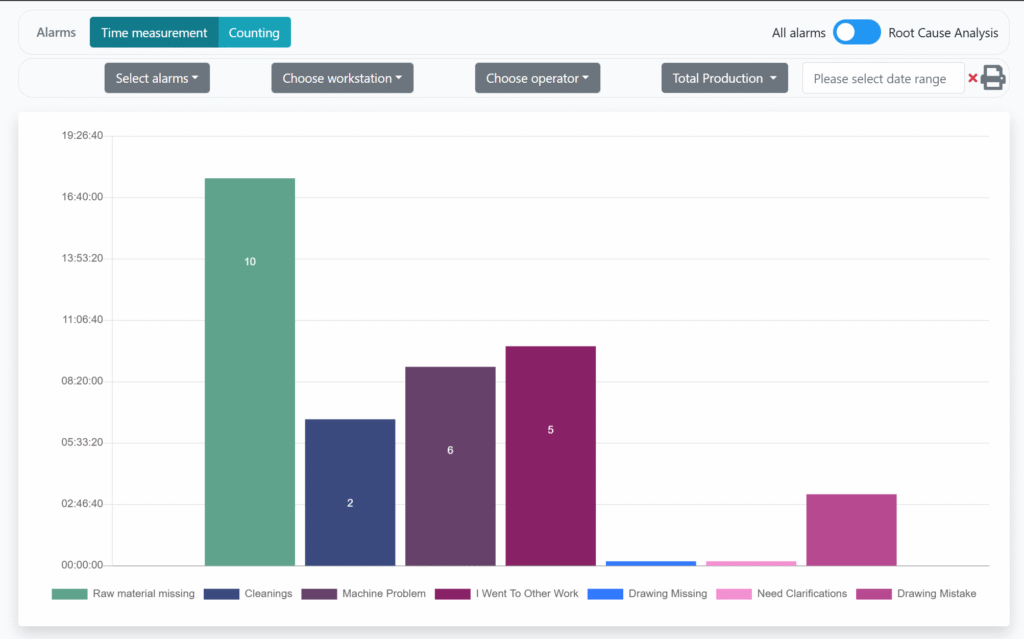Screen dimensions: 1024x639
Task: Click the date range input field
Action: 882,78
